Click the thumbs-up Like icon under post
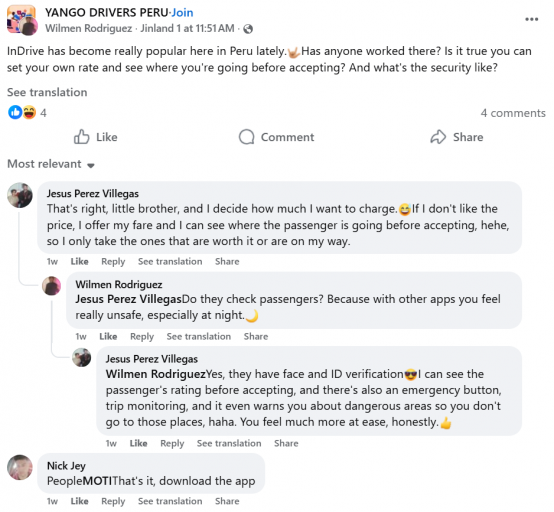This screenshot has height=512, width=554. tap(81, 137)
